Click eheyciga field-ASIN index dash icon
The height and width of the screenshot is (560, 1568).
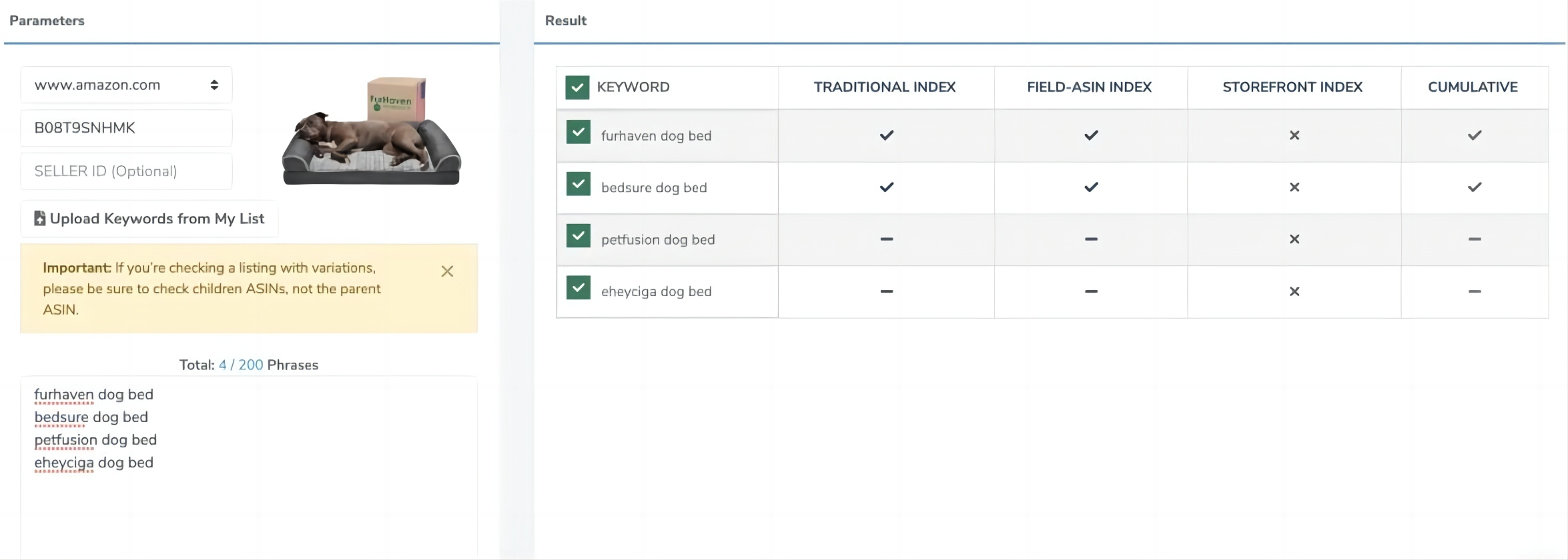point(1091,291)
